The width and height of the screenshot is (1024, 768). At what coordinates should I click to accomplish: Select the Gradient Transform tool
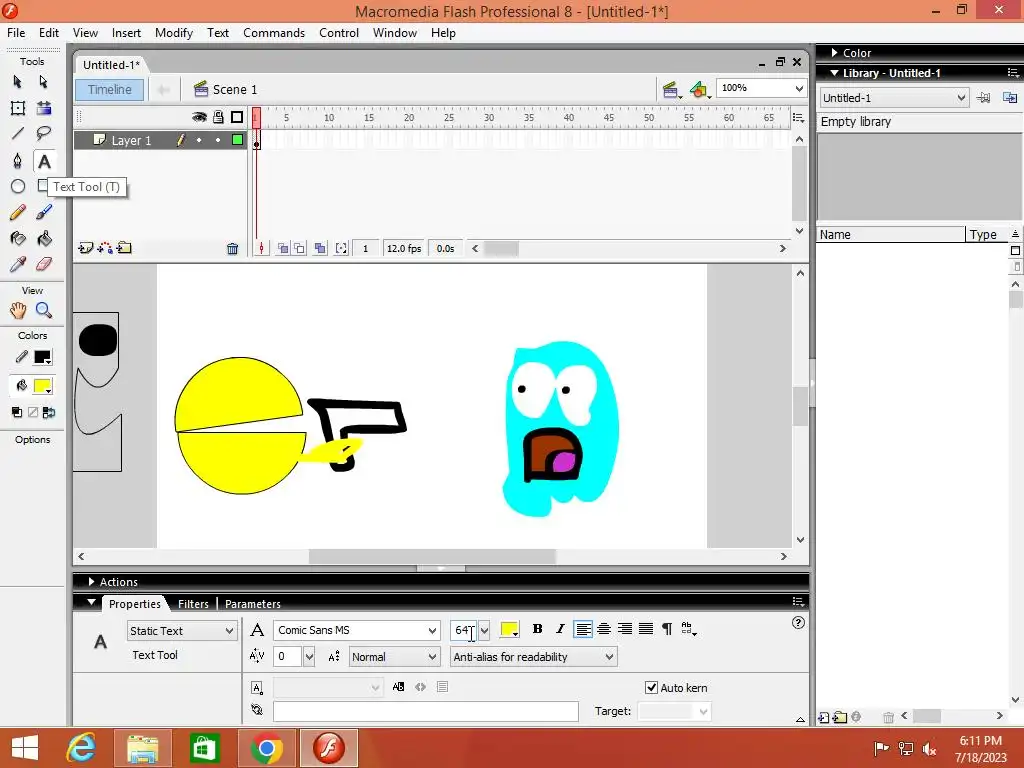pyautogui.click(x=44, y=108)
